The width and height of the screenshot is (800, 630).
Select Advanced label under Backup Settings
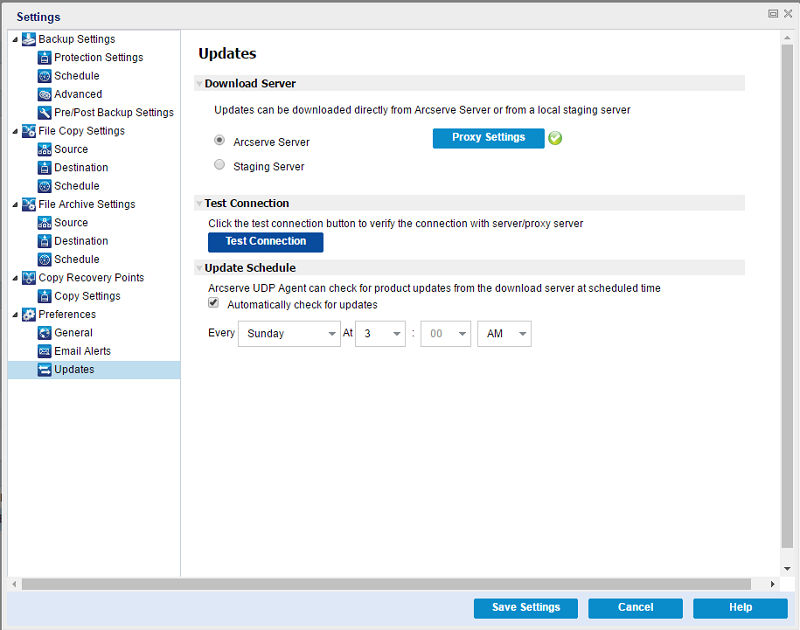[78, 94]
